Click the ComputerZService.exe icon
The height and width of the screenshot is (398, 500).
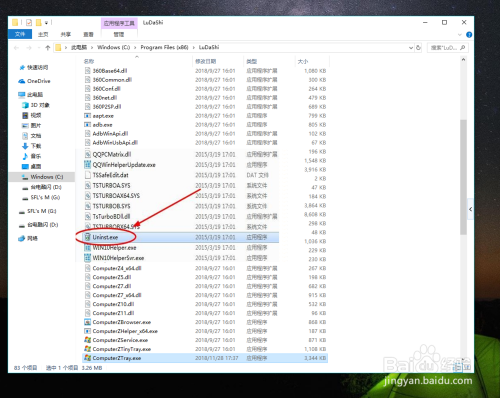(x=87, y=340)
